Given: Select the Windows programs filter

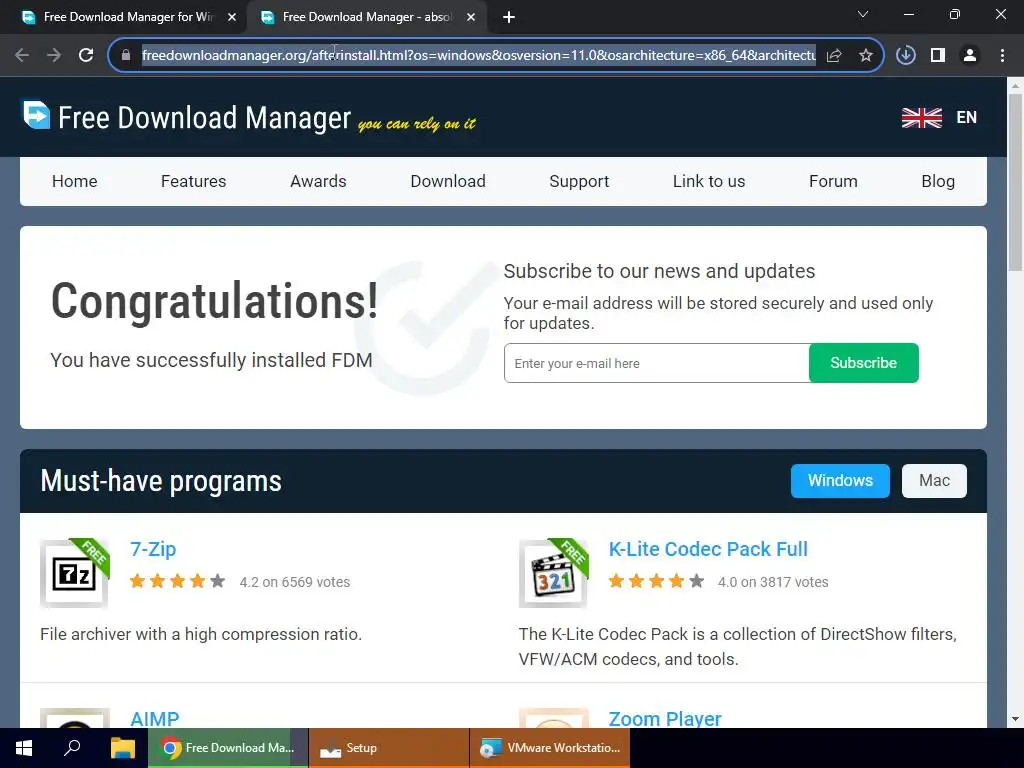Looking at the screenshot, I should [x=840, y=481].
